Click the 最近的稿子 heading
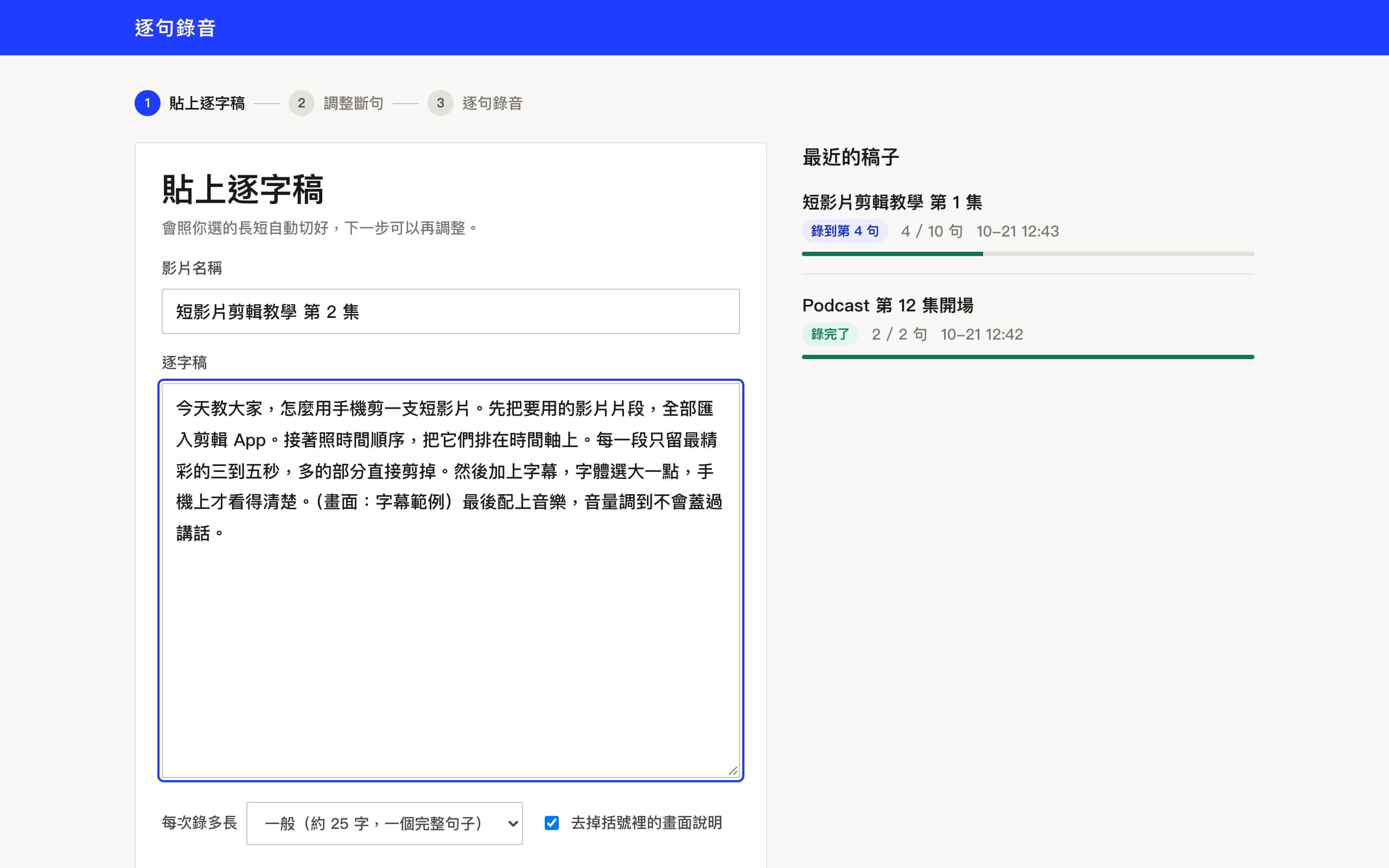Image resolution: width=1389 pixels, height=868 pixels. point(851,157)
